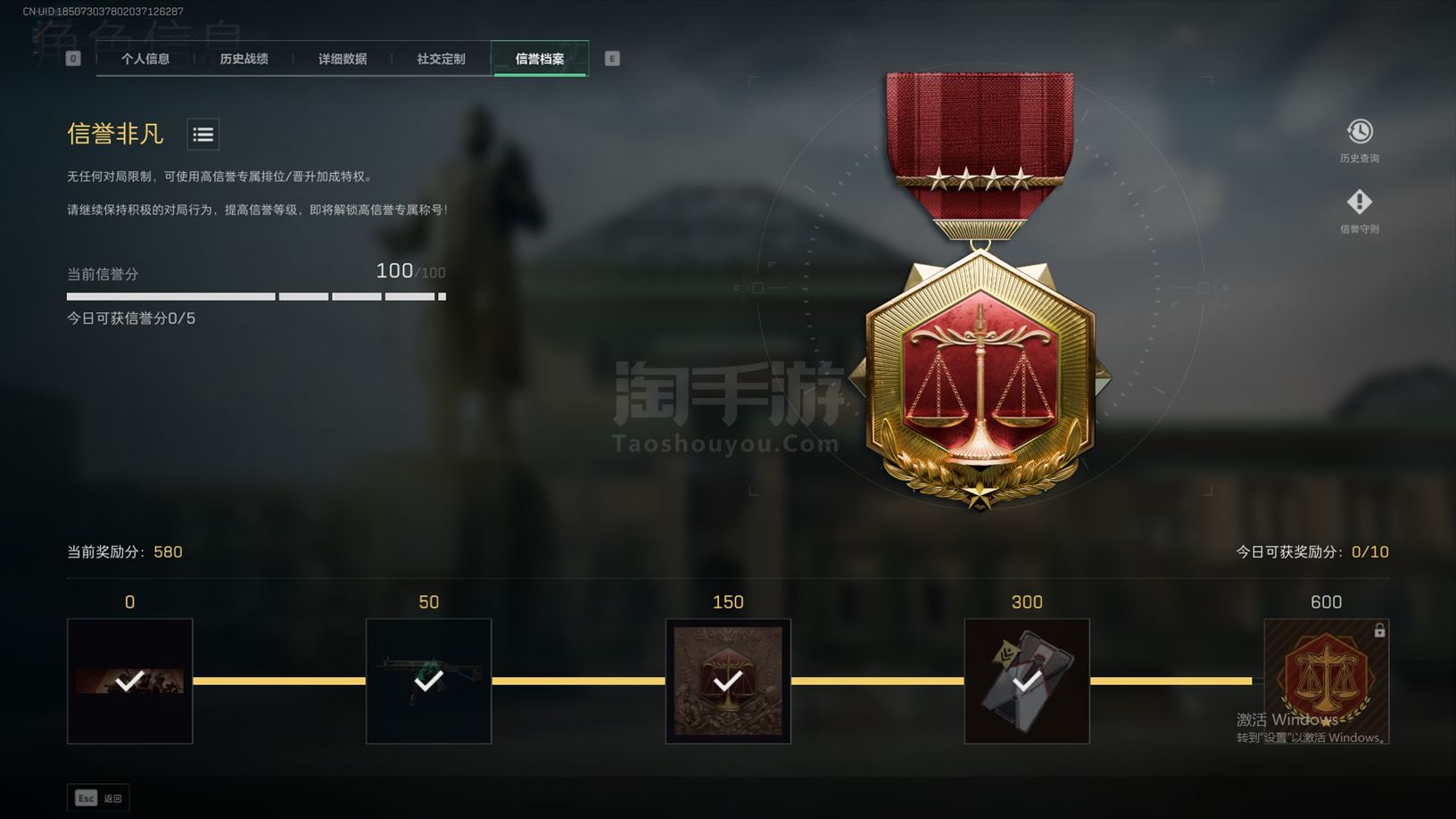The width and height of the screenshot is (1456, 819).
Task: Select the checked card reward at 300
Action: pos(1027,681)
